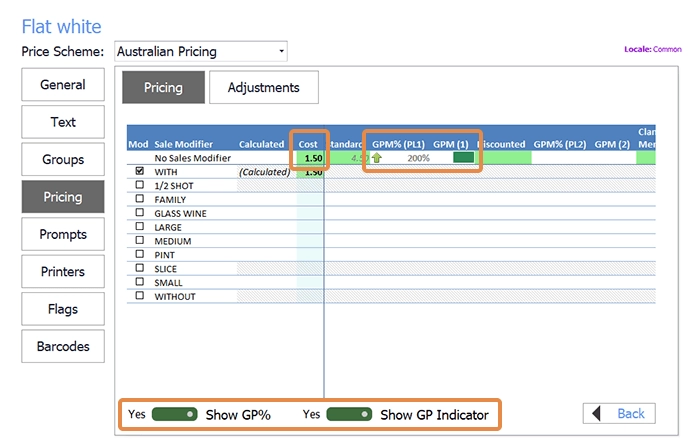700x448 pixels.
Task: Open the Text section
Action: click(63, 122)
